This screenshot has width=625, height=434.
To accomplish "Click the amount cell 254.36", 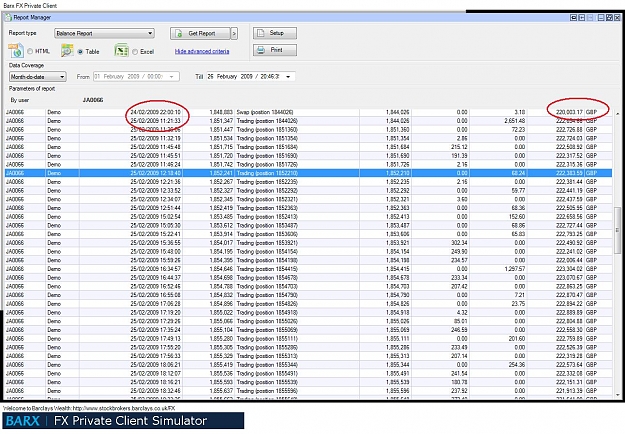I will click(517, 365).
